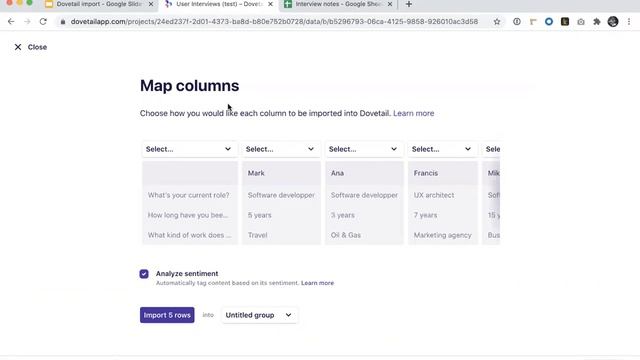Open Select dropdown above Ana column

coord(363,149)
